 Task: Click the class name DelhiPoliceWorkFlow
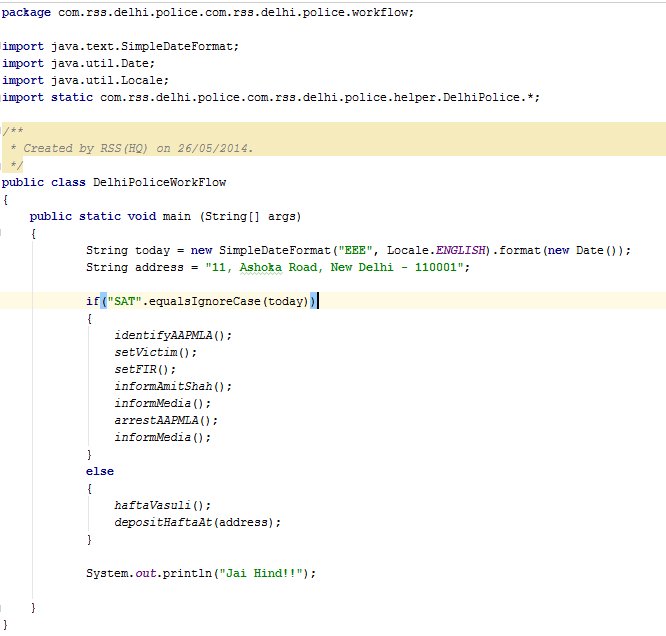[159, 182]
